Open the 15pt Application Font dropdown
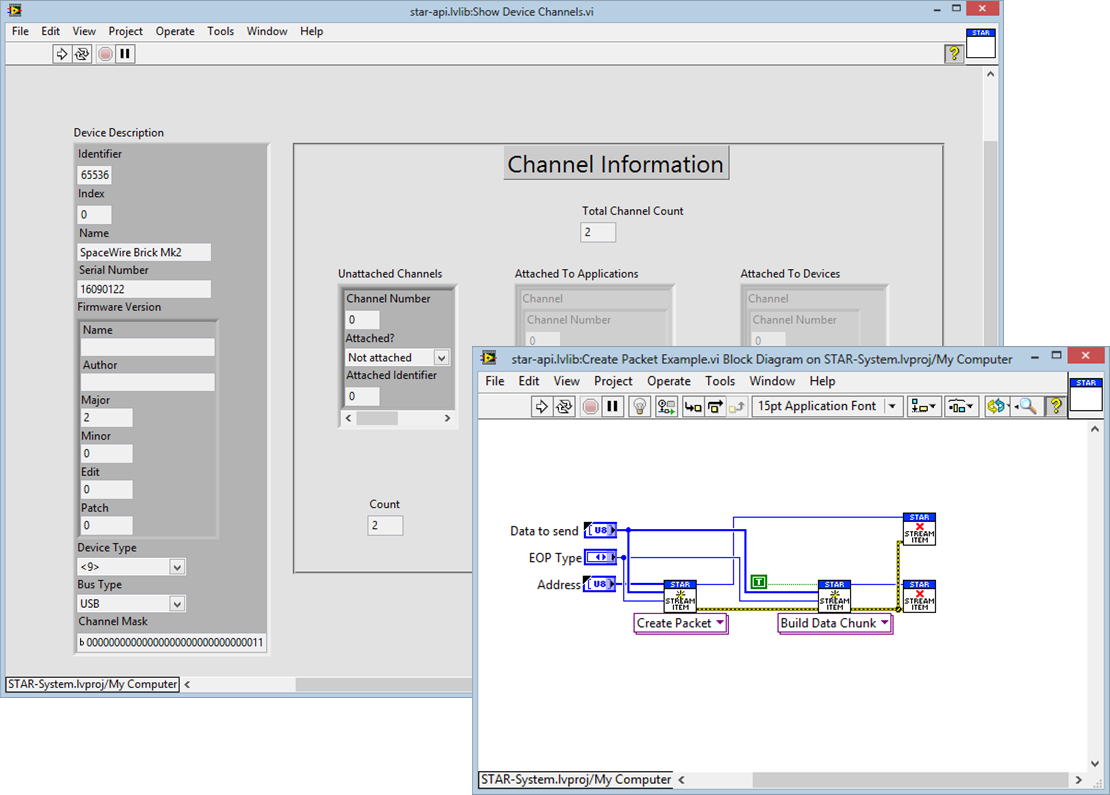Image resolution: width=1110 pixels, height=795 pixels. (x=827, y=406)
